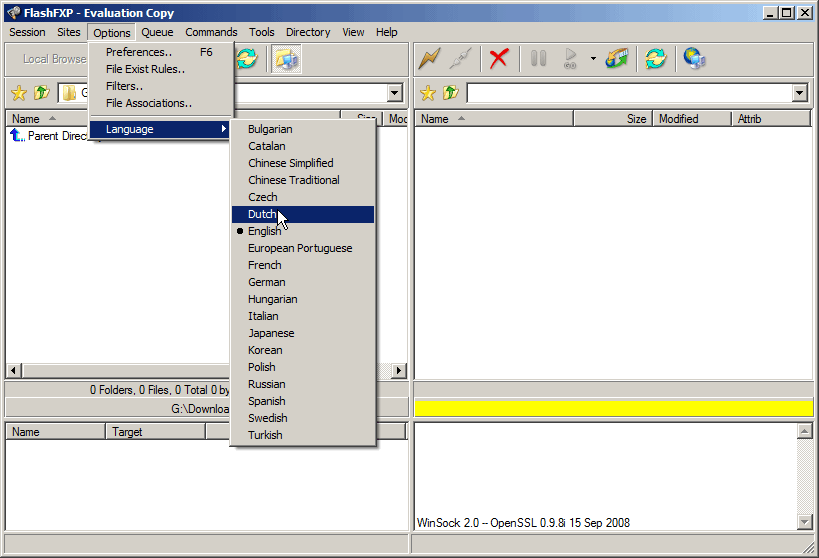Select Japanese language
This screenshot has height=558, width=819.
click(303, 333)
